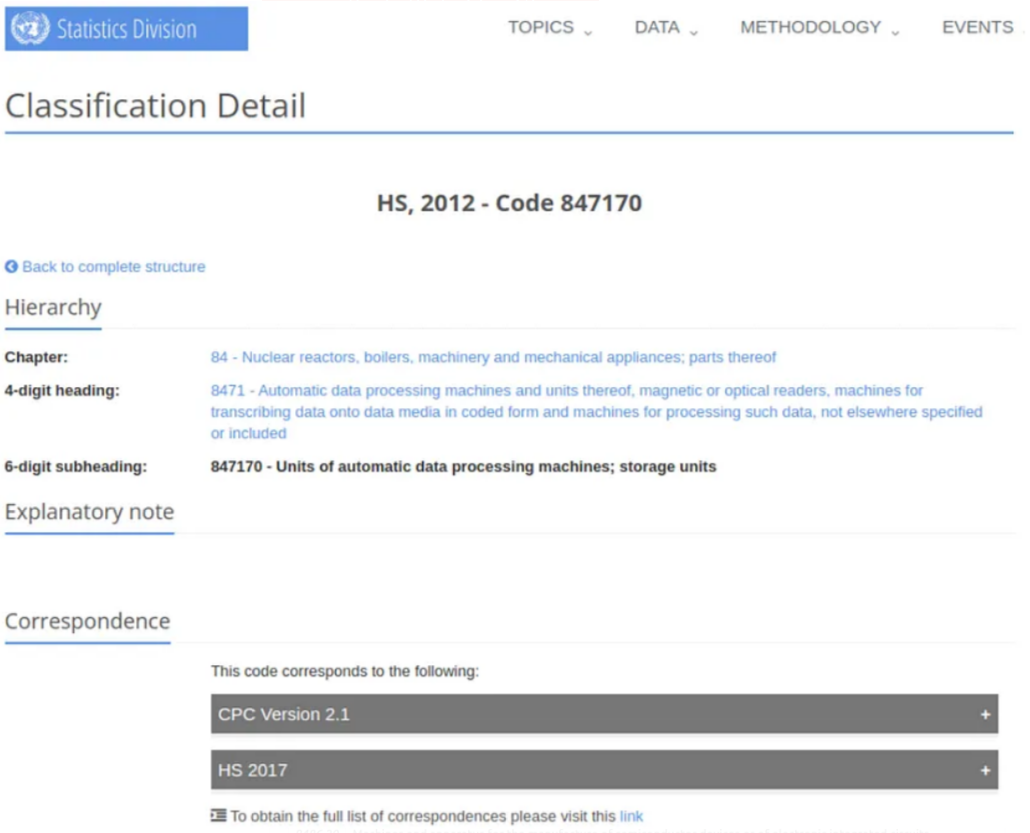Click the plus icon on CPC Version 2.1
The image size is (1030, 833).
(x=984, y=715)
